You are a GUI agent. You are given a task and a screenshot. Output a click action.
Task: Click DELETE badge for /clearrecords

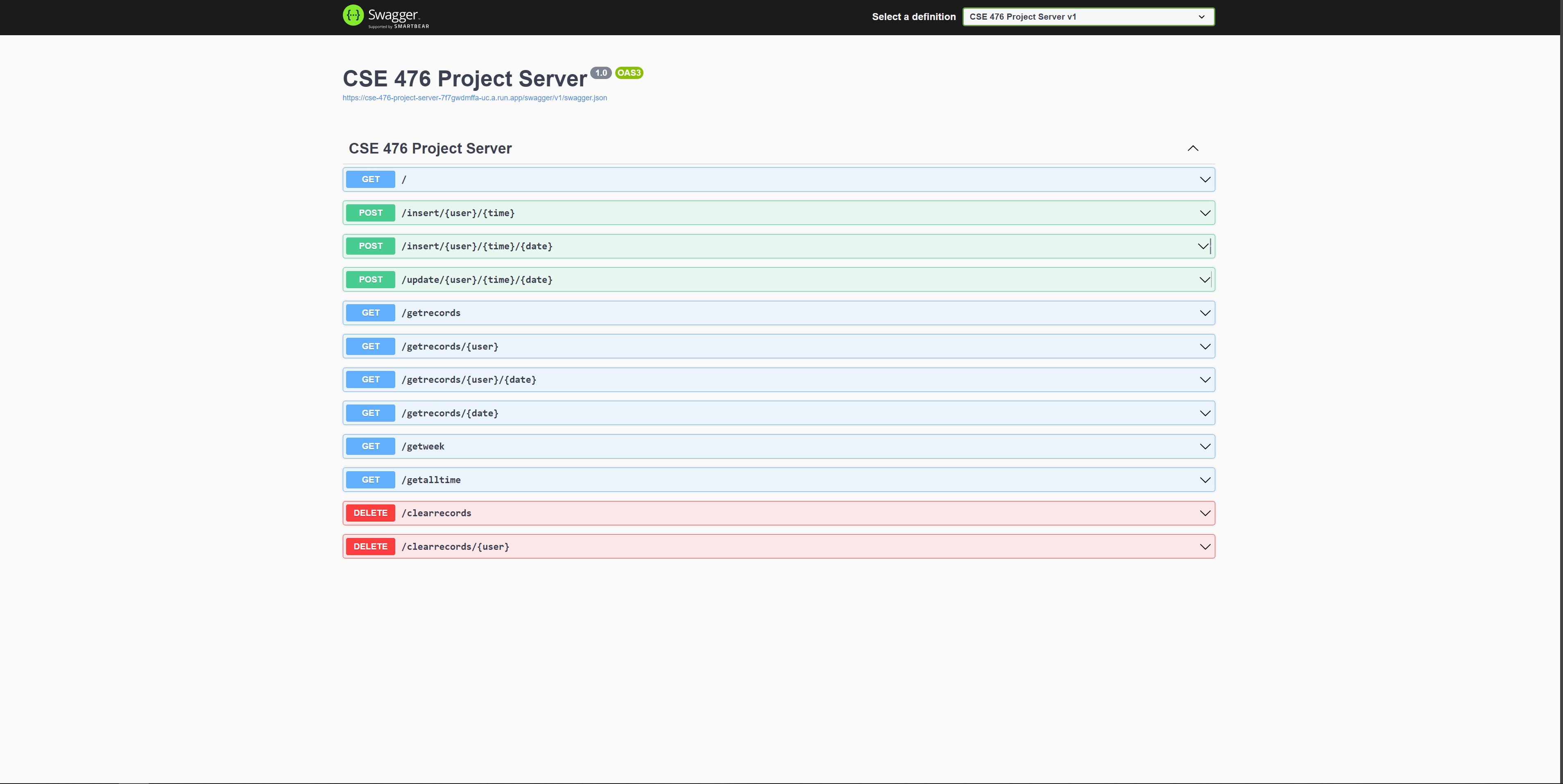tap(370, 513)
